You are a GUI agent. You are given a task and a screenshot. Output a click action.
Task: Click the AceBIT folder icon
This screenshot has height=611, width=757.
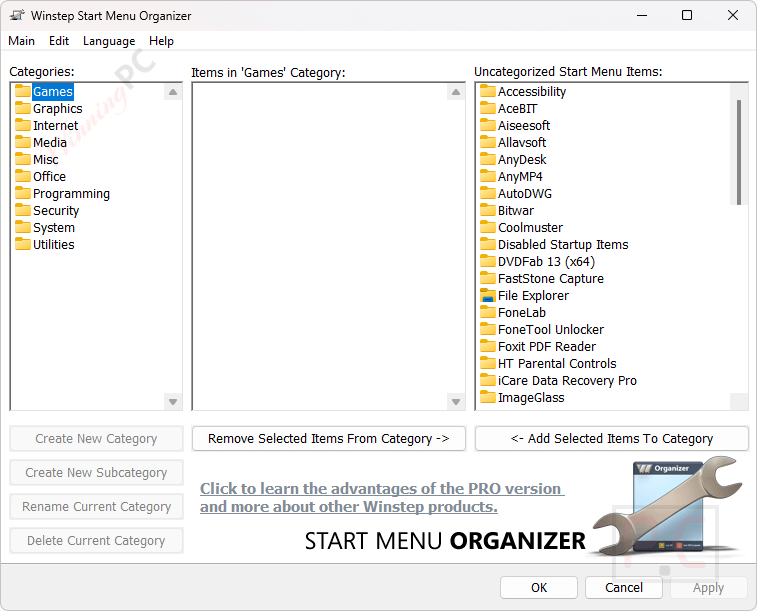(x=488, y=108)
